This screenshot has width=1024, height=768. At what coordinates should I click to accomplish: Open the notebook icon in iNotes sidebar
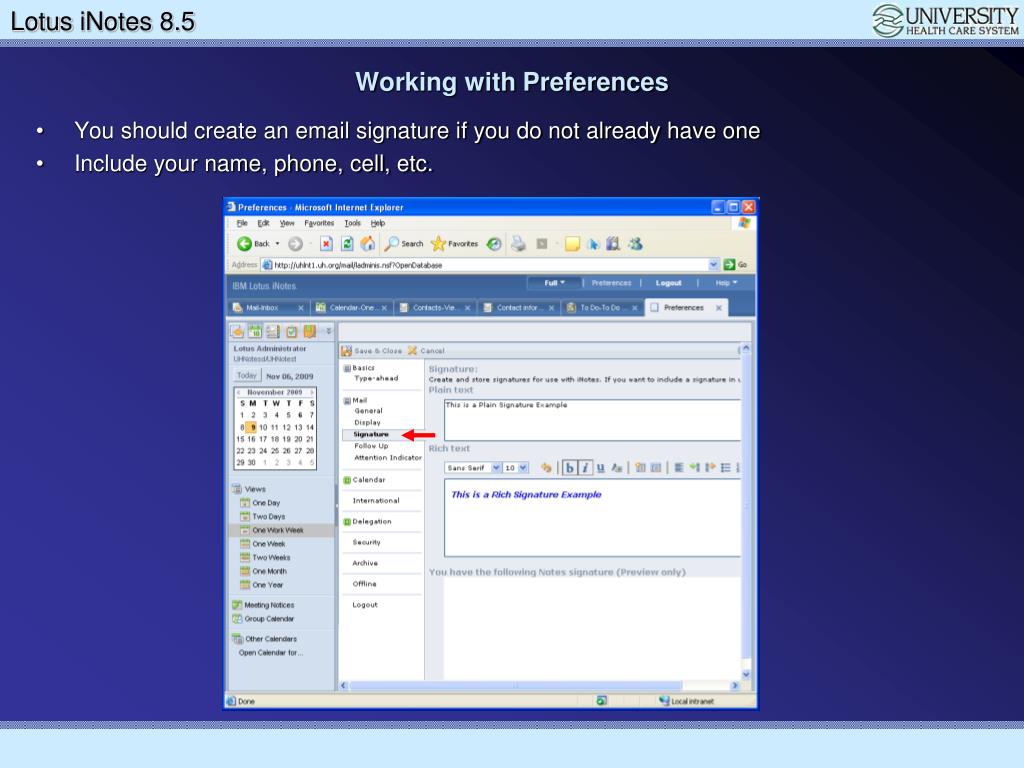[x=310, y=332]
